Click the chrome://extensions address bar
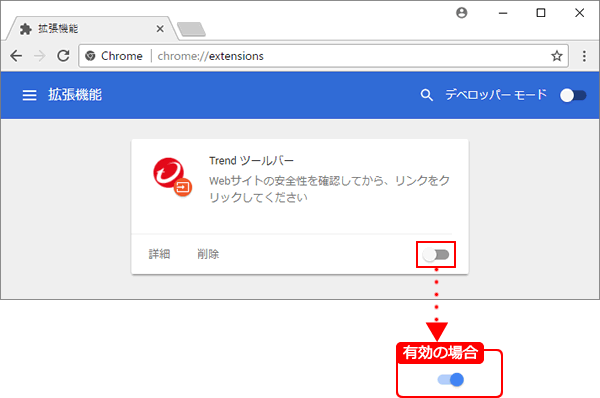Screen dimensions: 600x398 [323, 56]
